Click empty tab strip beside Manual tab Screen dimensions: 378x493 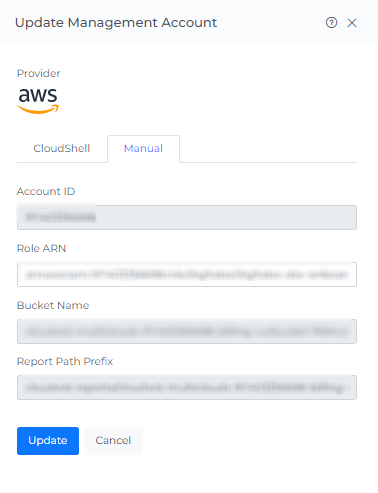[x=268, y=149]
